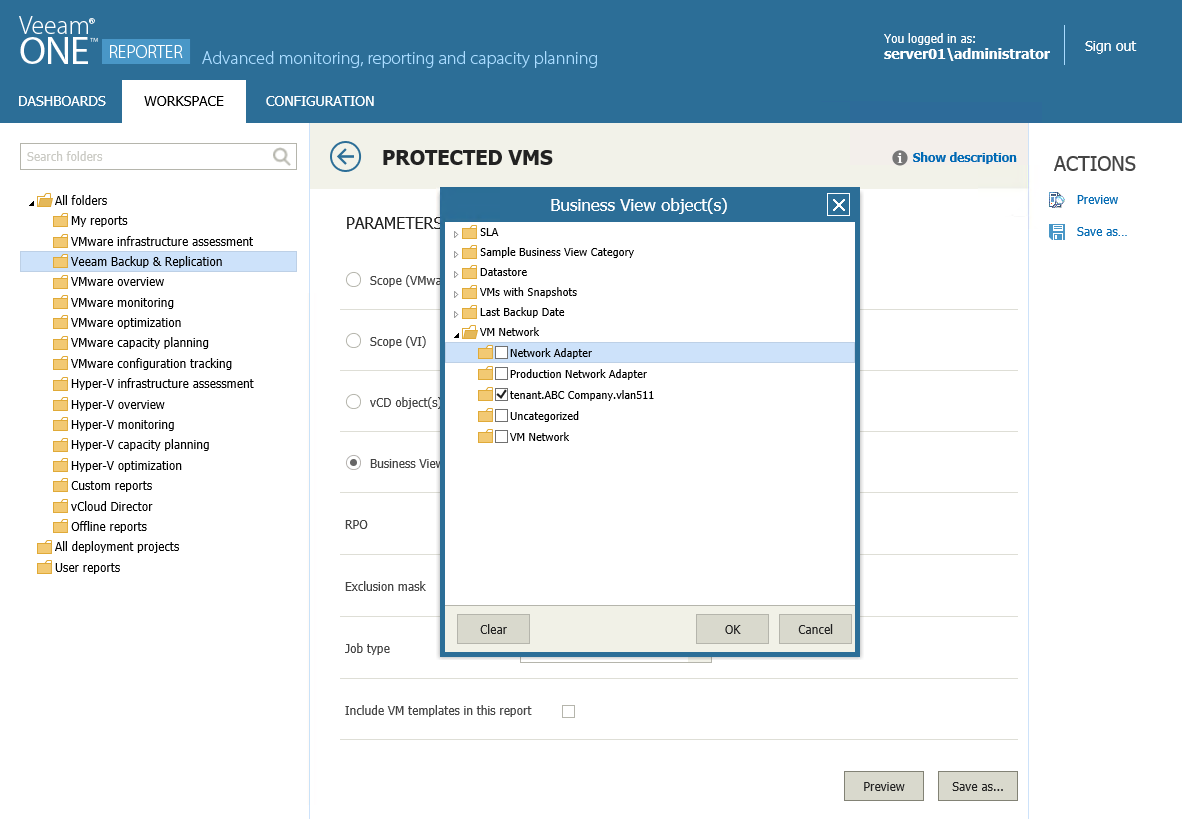Click the Veeam ONE Reporter logo
Image resolution: width=1182 pixels, height=819 pixels.
point(102,41)
